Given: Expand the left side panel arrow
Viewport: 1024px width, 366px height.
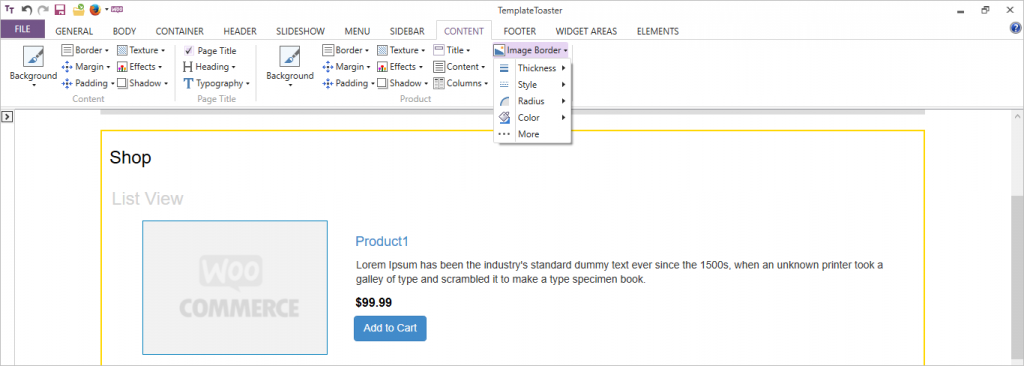Looking at the screenshot, I should click(7, 117).
